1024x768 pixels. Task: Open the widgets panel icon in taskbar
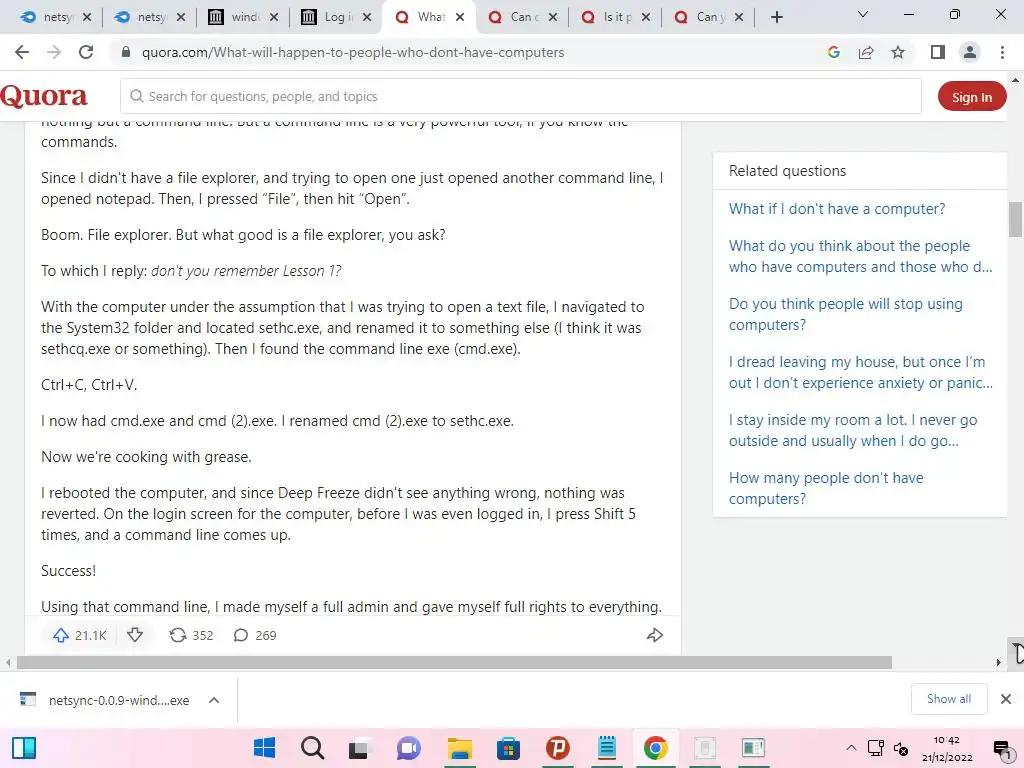24,748
